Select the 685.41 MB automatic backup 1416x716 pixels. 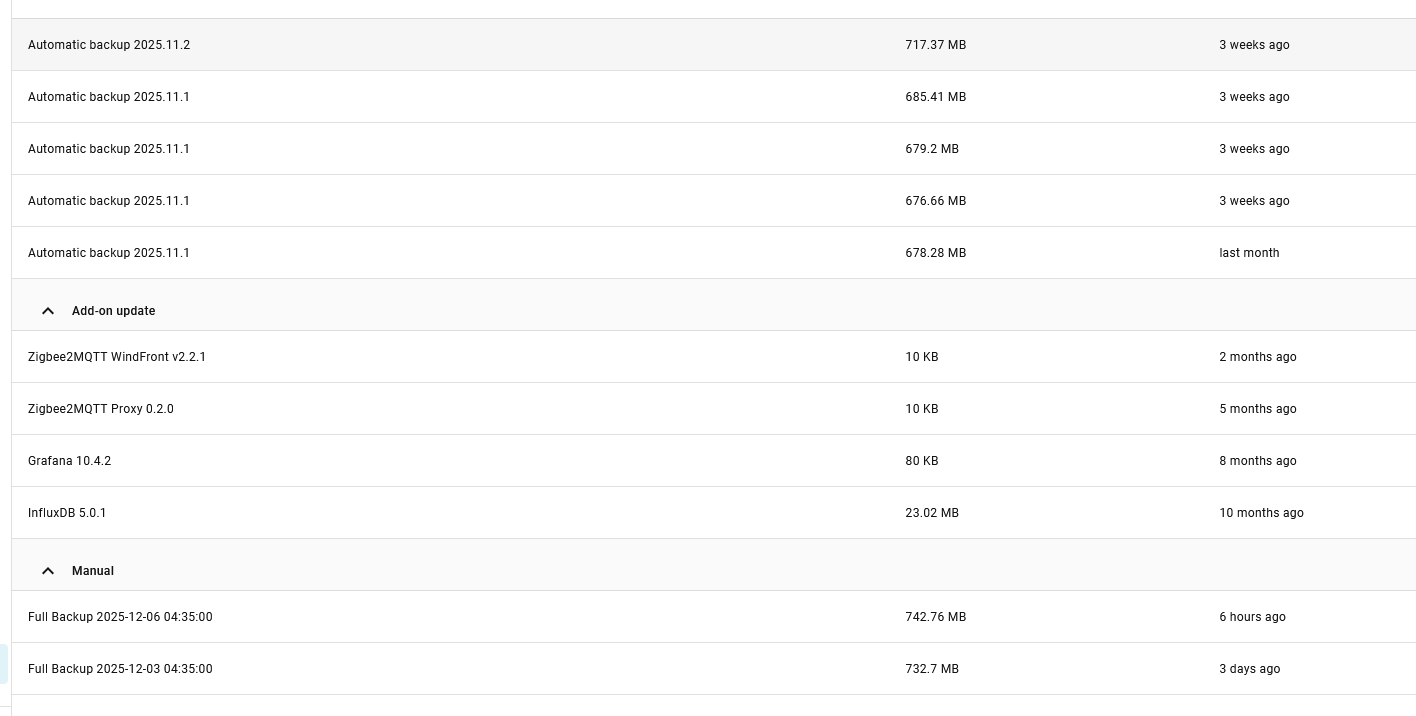point(109,97)
